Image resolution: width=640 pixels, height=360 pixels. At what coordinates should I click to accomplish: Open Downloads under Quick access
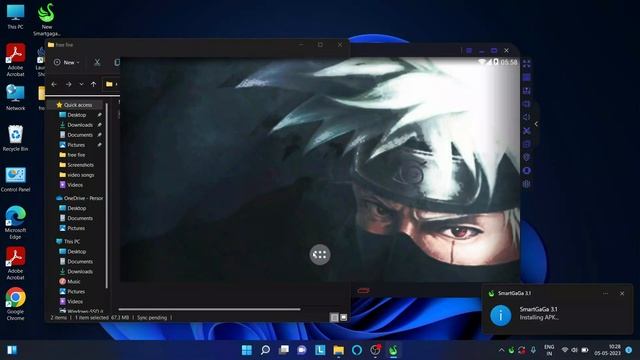76,125
